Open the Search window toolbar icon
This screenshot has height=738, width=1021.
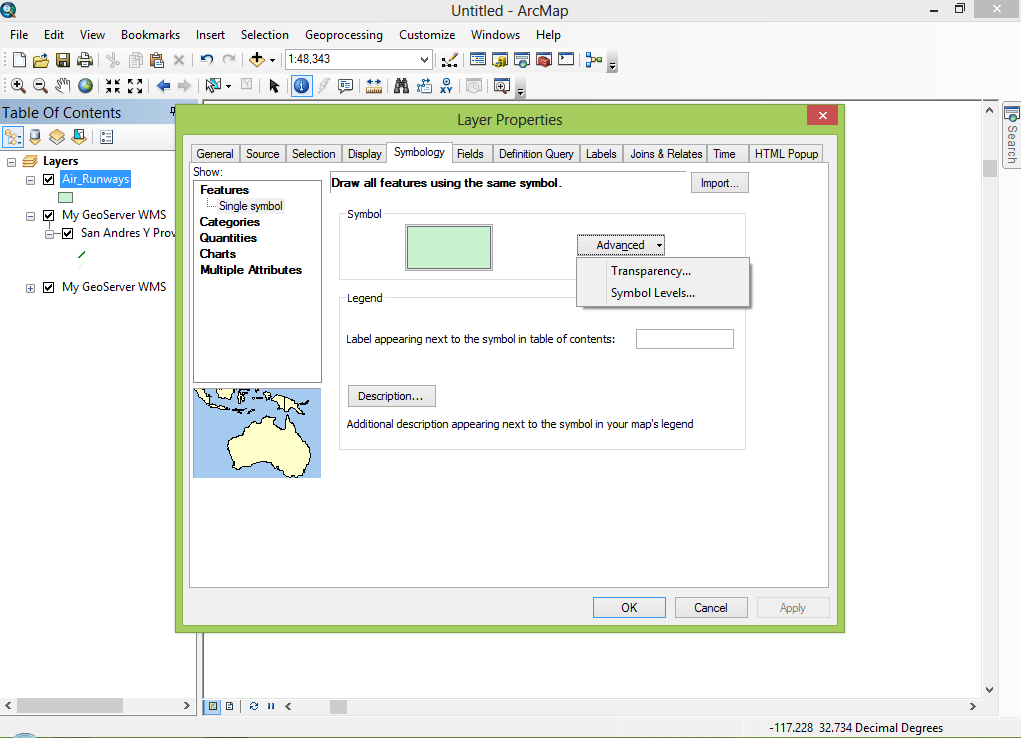(x=522, y=60)
